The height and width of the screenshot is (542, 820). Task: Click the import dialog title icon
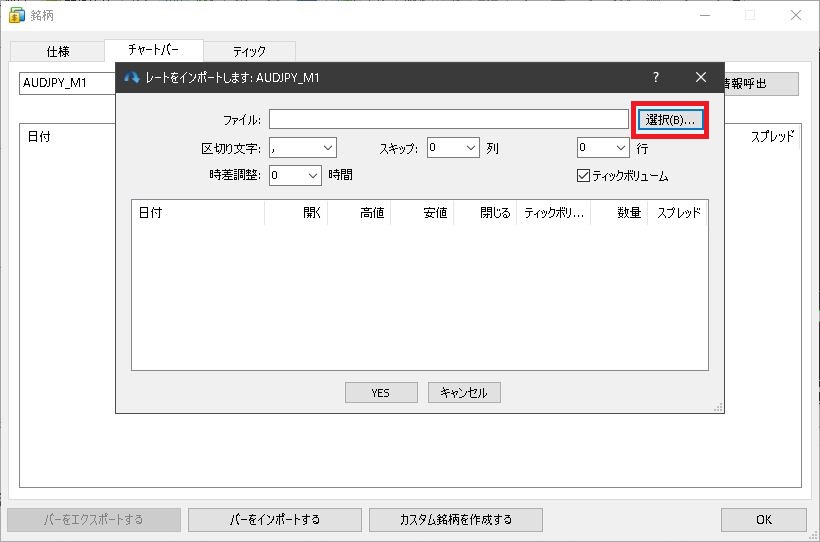coord(132,77)
